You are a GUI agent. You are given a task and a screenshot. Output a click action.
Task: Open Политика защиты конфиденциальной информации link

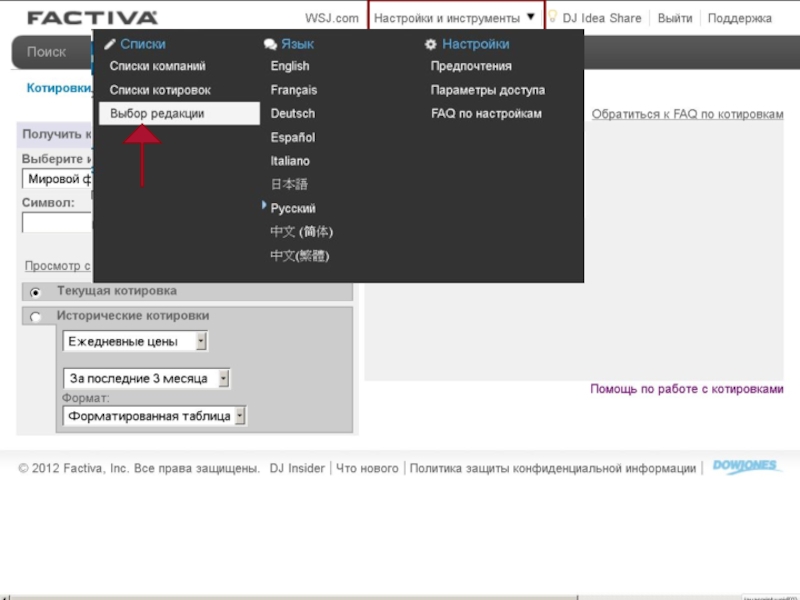tap(553, 468)
